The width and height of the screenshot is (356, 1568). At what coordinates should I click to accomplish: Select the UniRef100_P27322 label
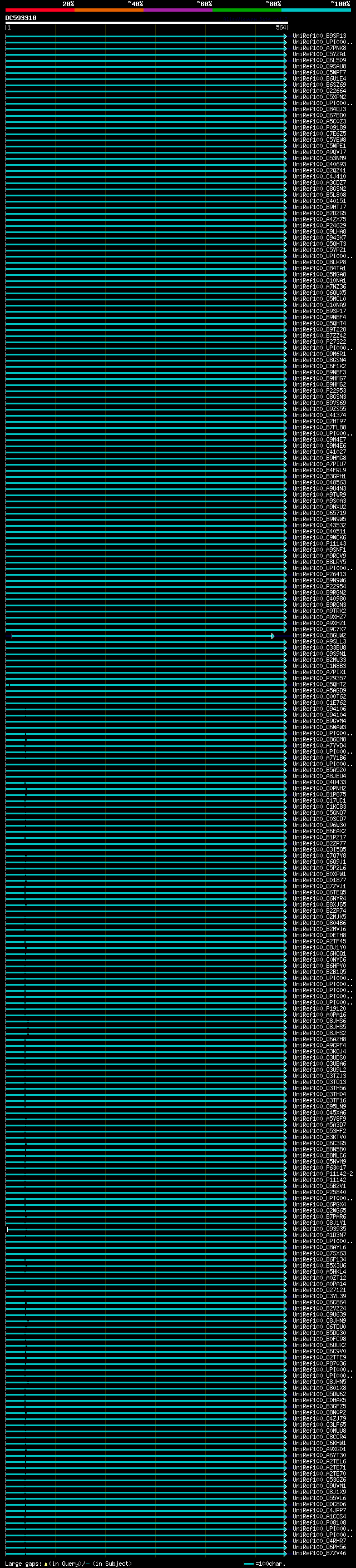coord(319,342)
